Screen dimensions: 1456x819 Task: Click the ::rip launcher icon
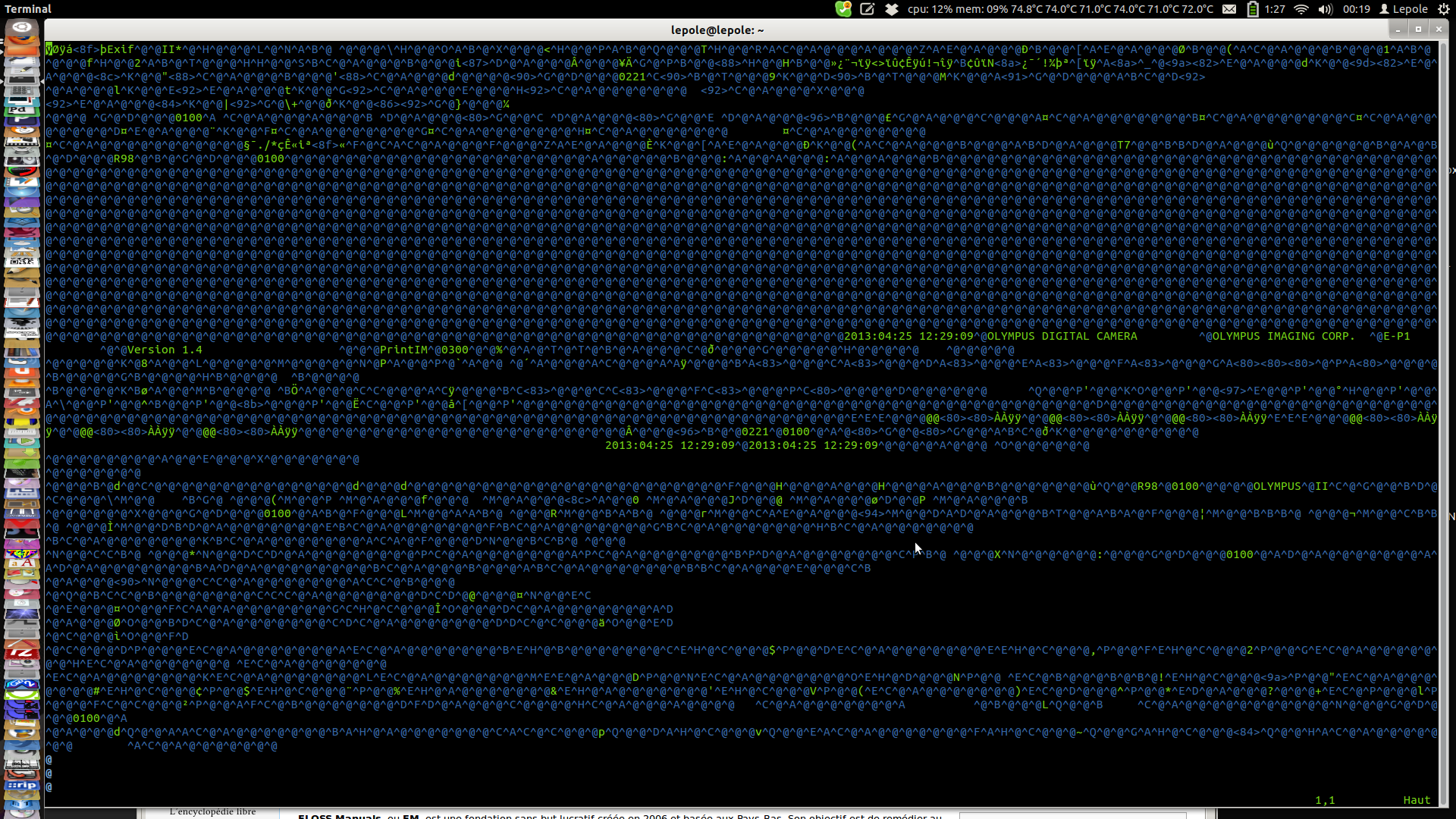(22, 786)
